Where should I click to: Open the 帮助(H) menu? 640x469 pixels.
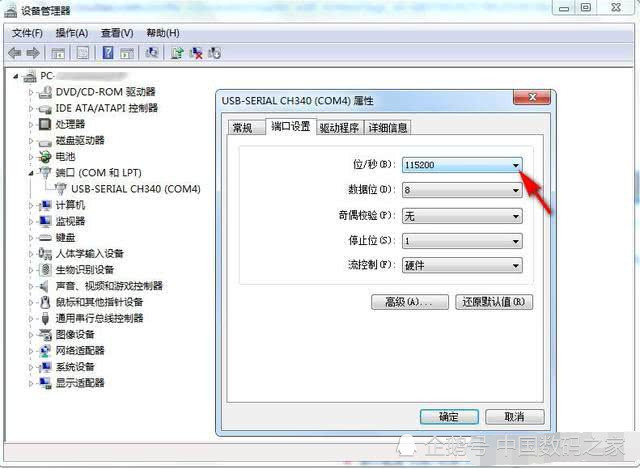pyautogui.click(x=163, y=33)
